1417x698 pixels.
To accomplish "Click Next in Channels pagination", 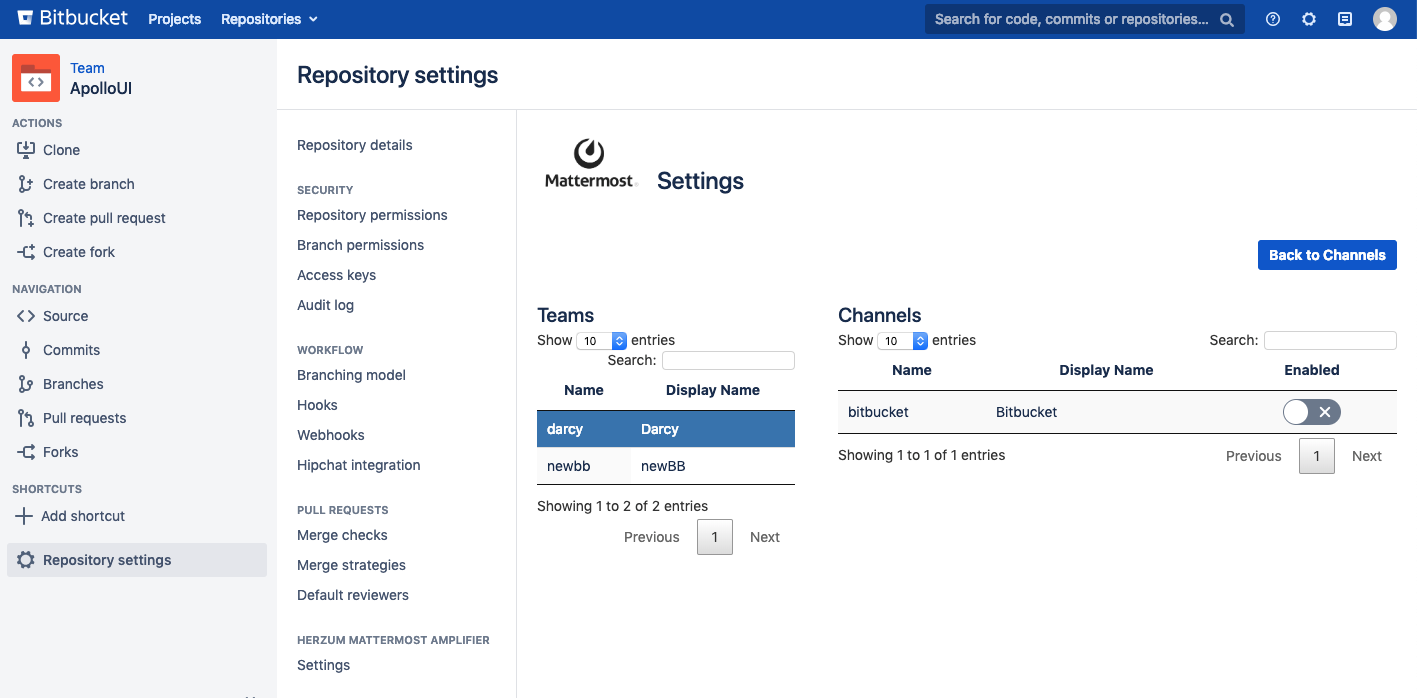I will (1366, 456).
